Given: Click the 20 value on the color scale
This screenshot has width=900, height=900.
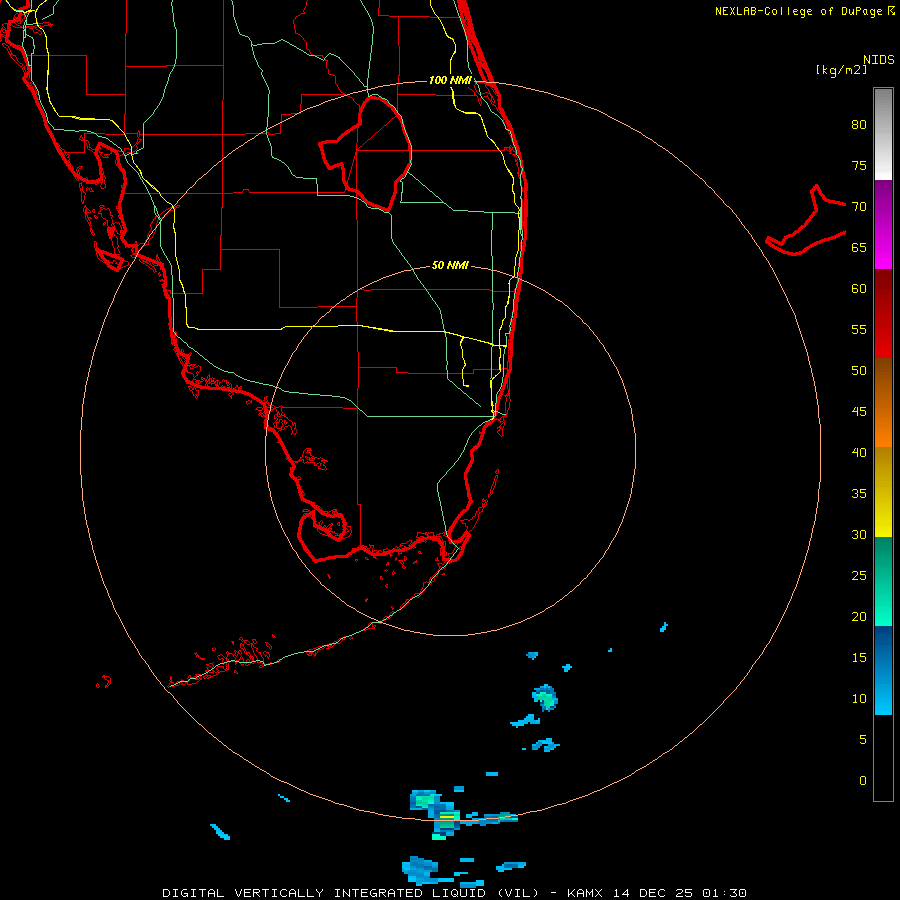Looking at the screenshot, I should pyautogui.click(x=859, y=617).
